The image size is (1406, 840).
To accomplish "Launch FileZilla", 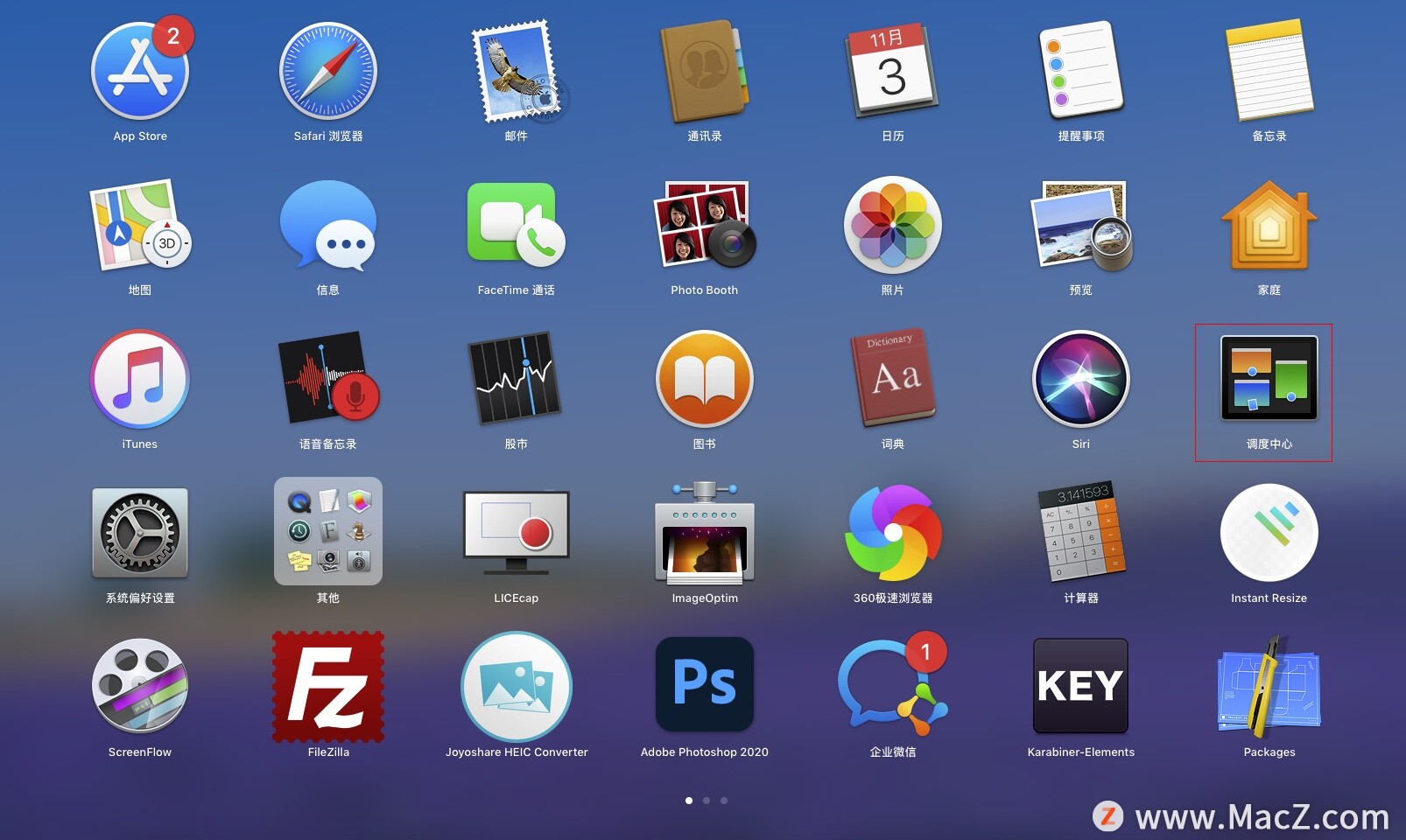I will pyautogui.click(x=328, y=687).
